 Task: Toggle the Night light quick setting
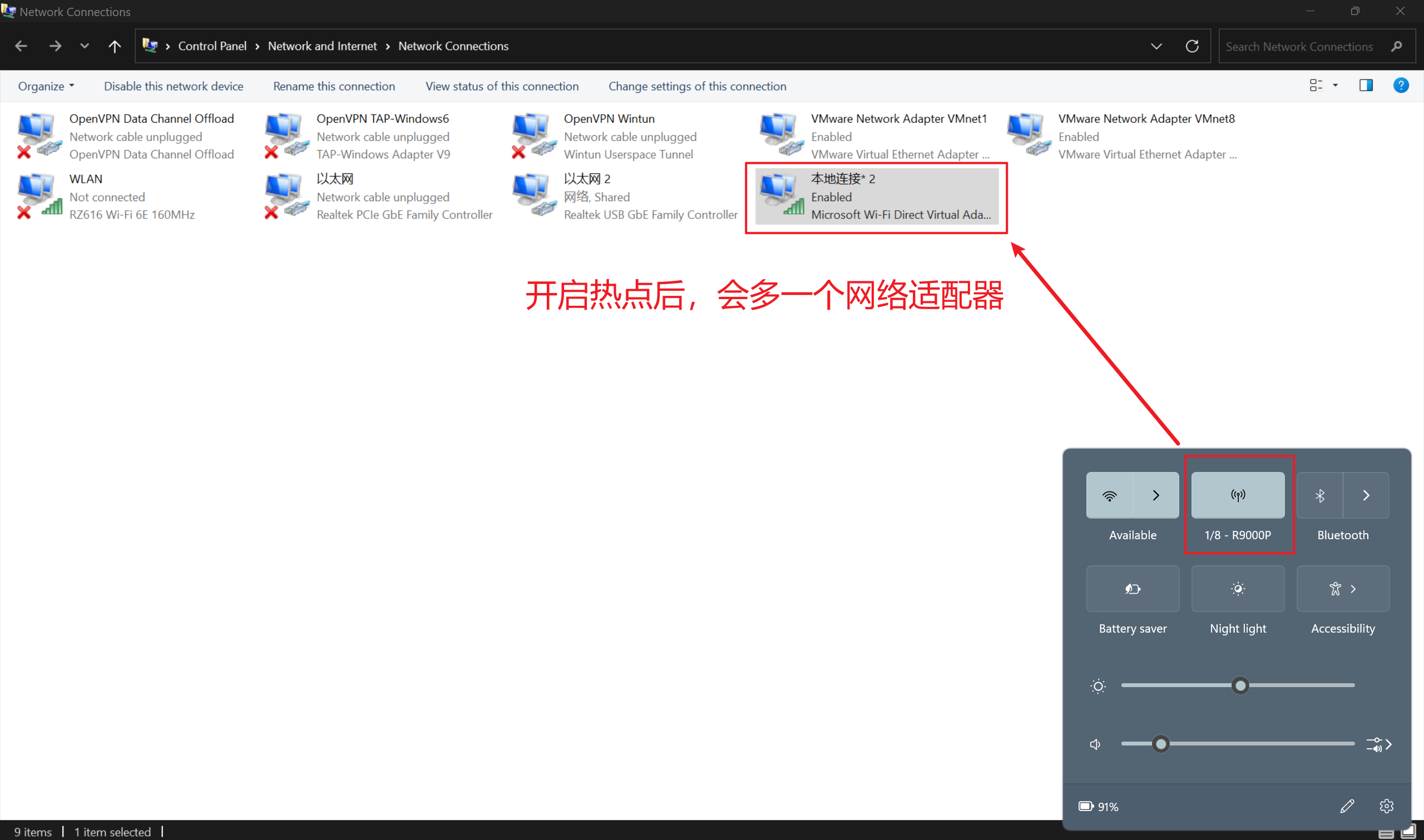pyautogui.click(x=1237, y=589)
